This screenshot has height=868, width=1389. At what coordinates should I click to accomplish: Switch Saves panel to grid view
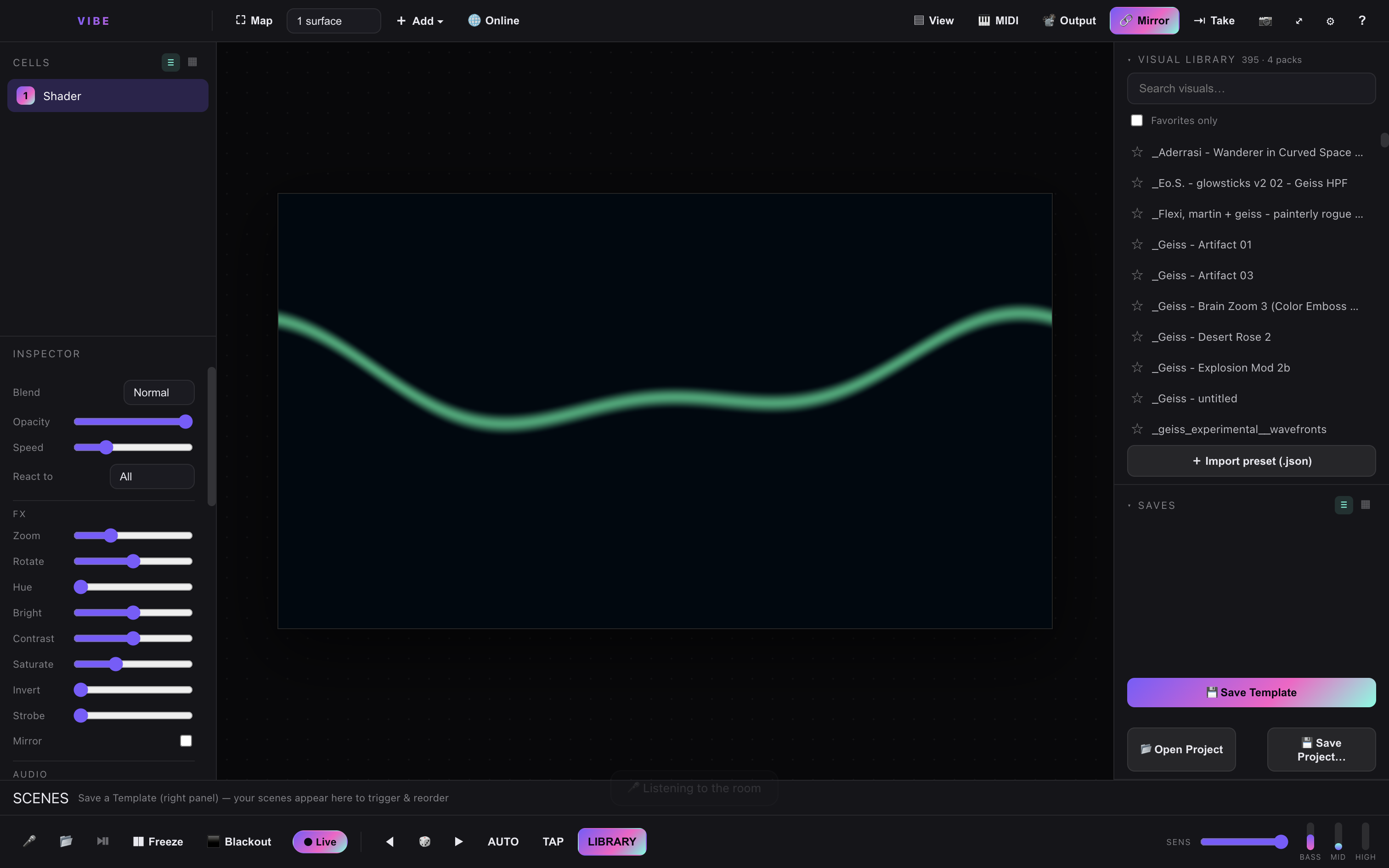[1366, 505]
